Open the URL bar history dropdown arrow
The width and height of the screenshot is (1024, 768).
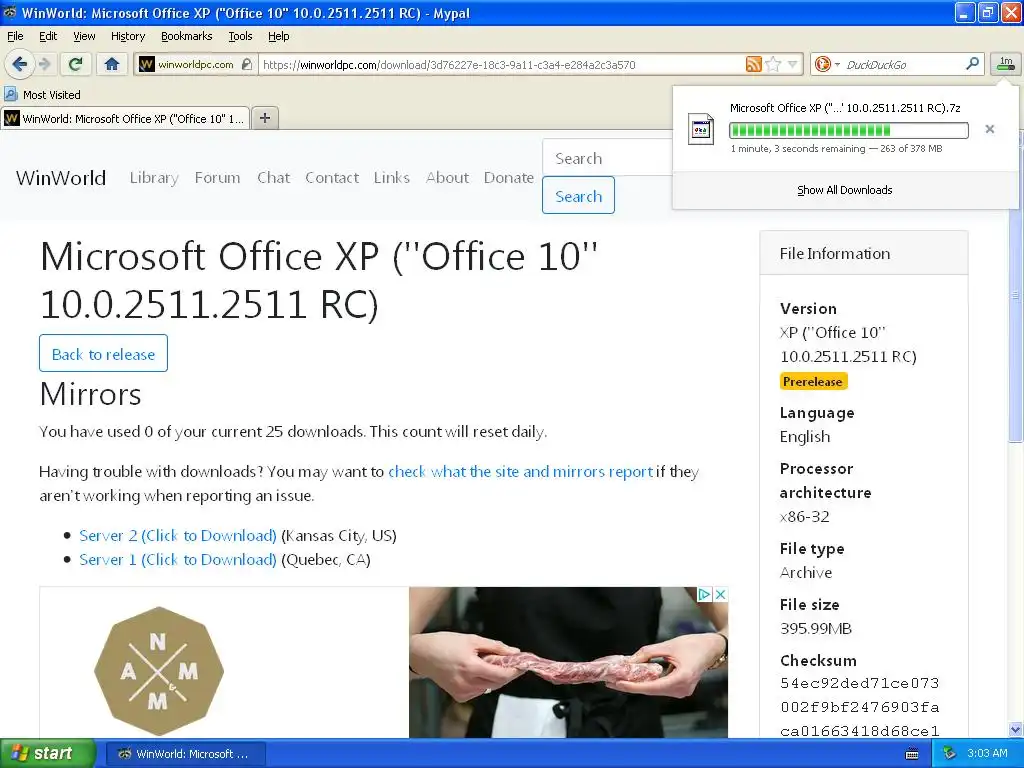792,64
